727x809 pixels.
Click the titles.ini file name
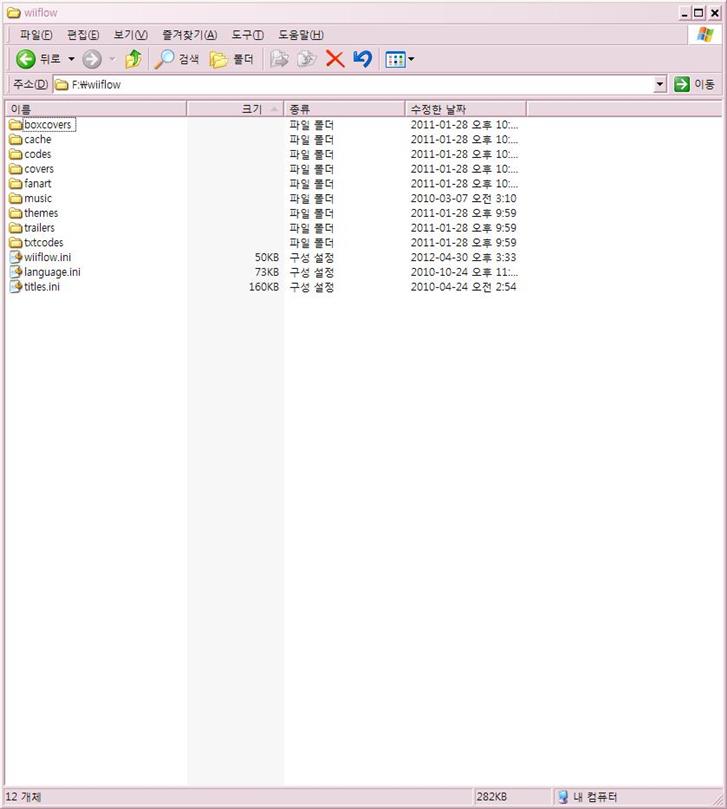[x=42, y=286]
